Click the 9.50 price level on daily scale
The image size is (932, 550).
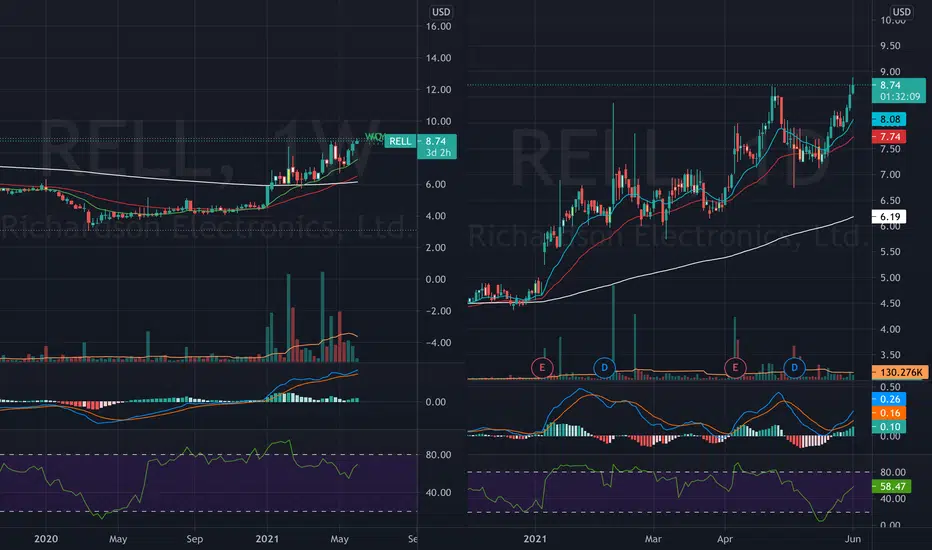pyautogui.click(x=890, y=46)
